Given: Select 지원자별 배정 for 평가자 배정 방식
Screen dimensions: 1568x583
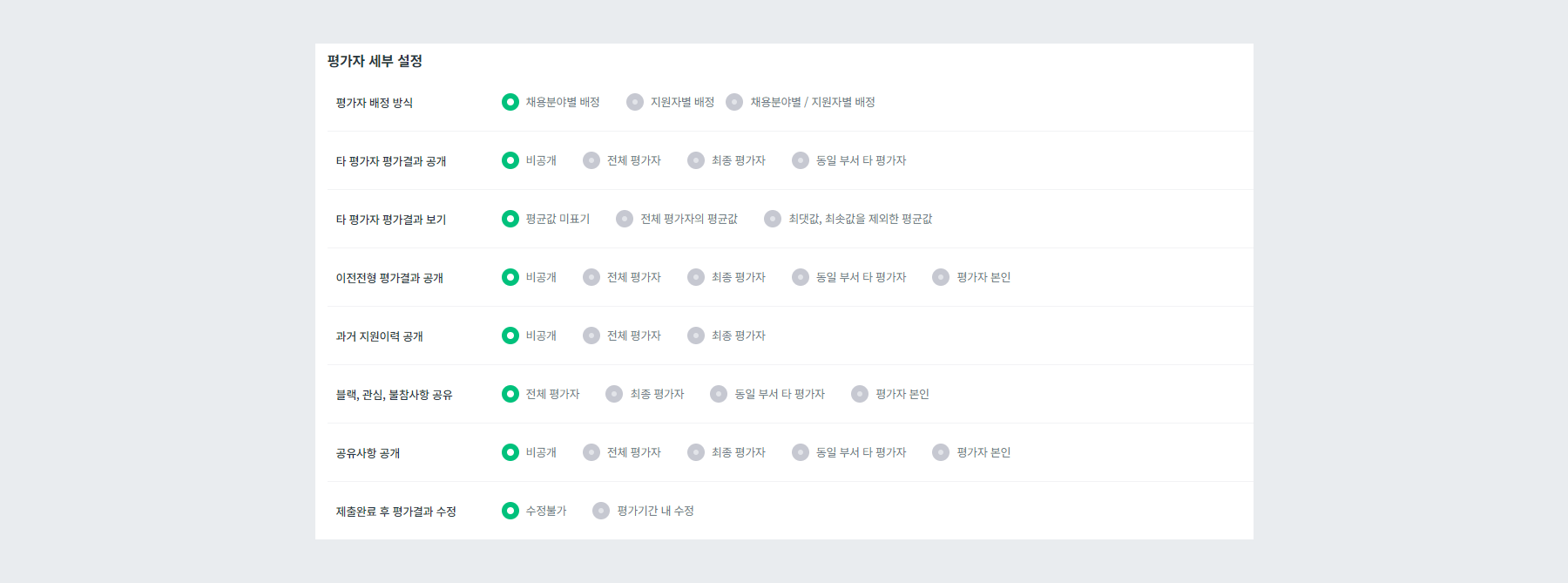Looking at the screenshot, I should [633, 101].
